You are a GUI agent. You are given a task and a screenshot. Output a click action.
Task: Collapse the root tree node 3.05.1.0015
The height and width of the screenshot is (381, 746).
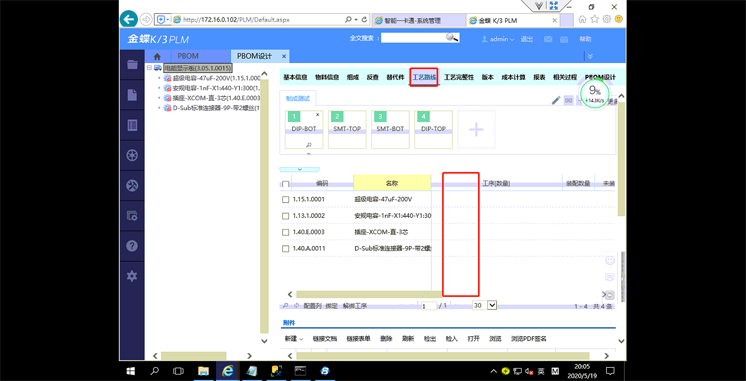click(149, 68)
